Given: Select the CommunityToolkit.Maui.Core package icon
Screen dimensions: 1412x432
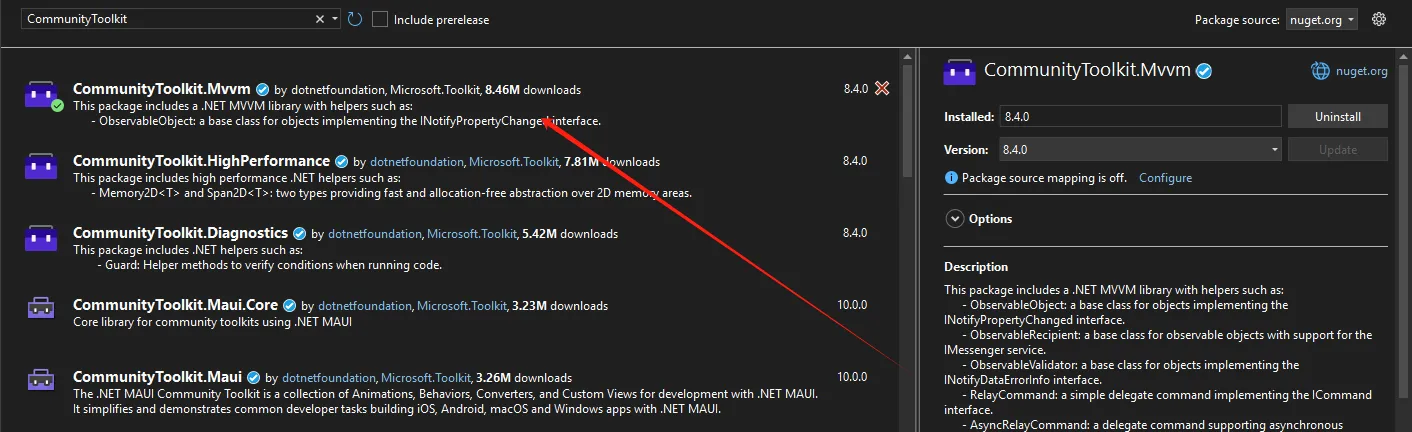Looking at the screenshot, I should [x=41, y=309].
